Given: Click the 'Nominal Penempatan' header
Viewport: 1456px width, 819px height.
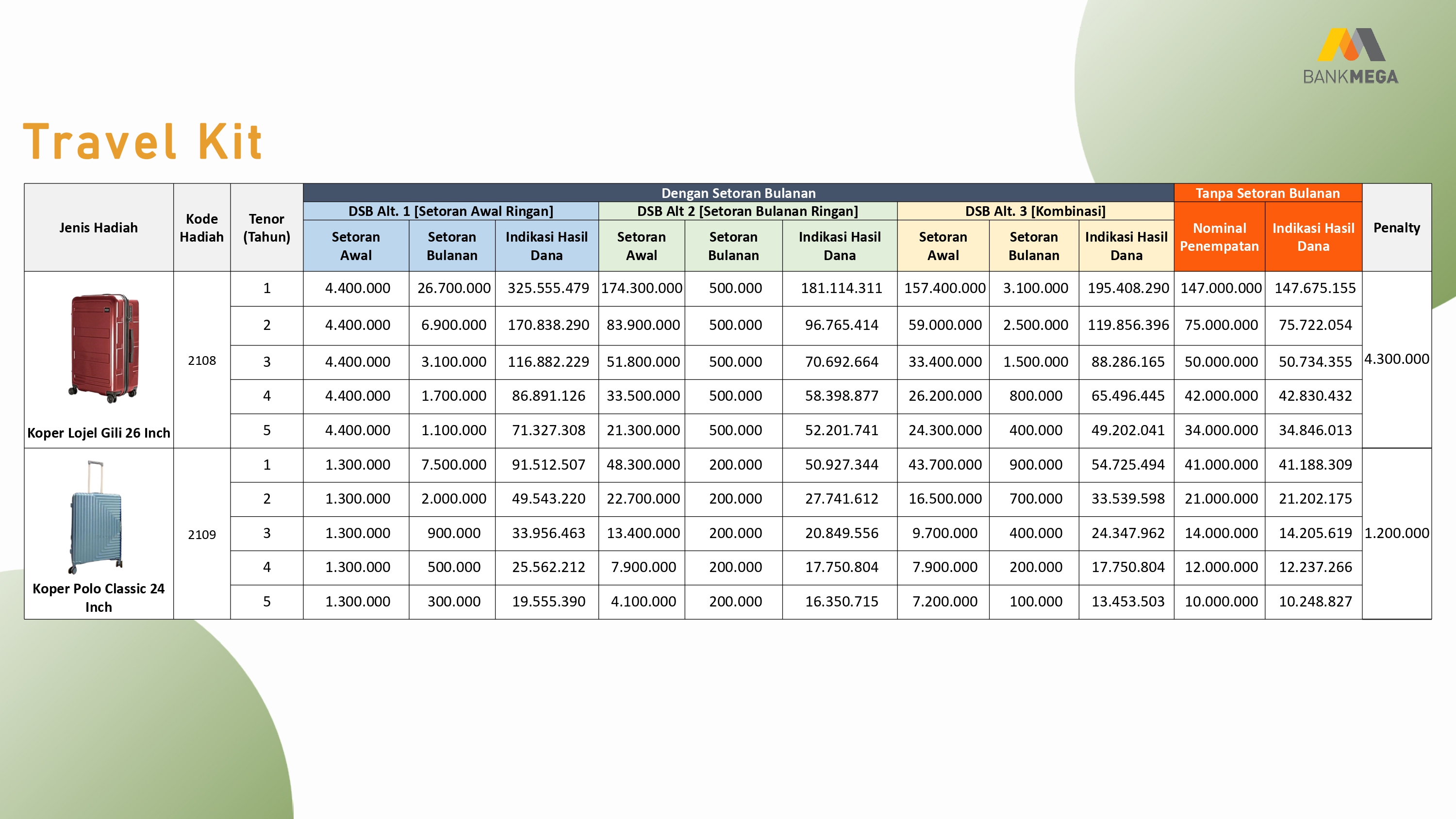Looking at the screenshot, I should [x=1219, y=237].
